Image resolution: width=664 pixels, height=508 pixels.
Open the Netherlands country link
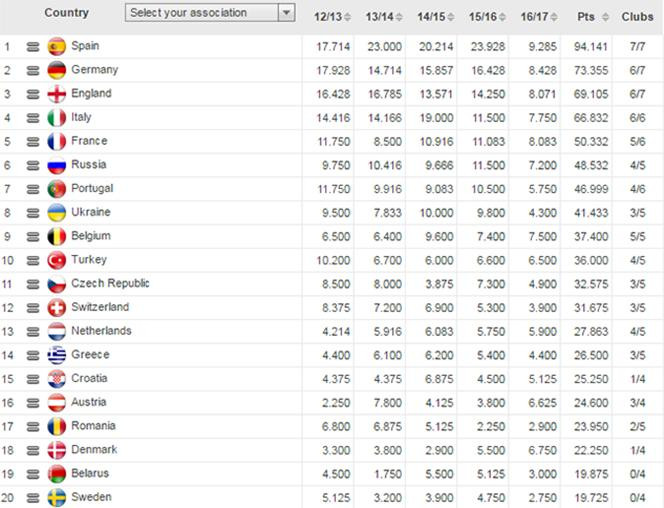(x=100, y=331)
